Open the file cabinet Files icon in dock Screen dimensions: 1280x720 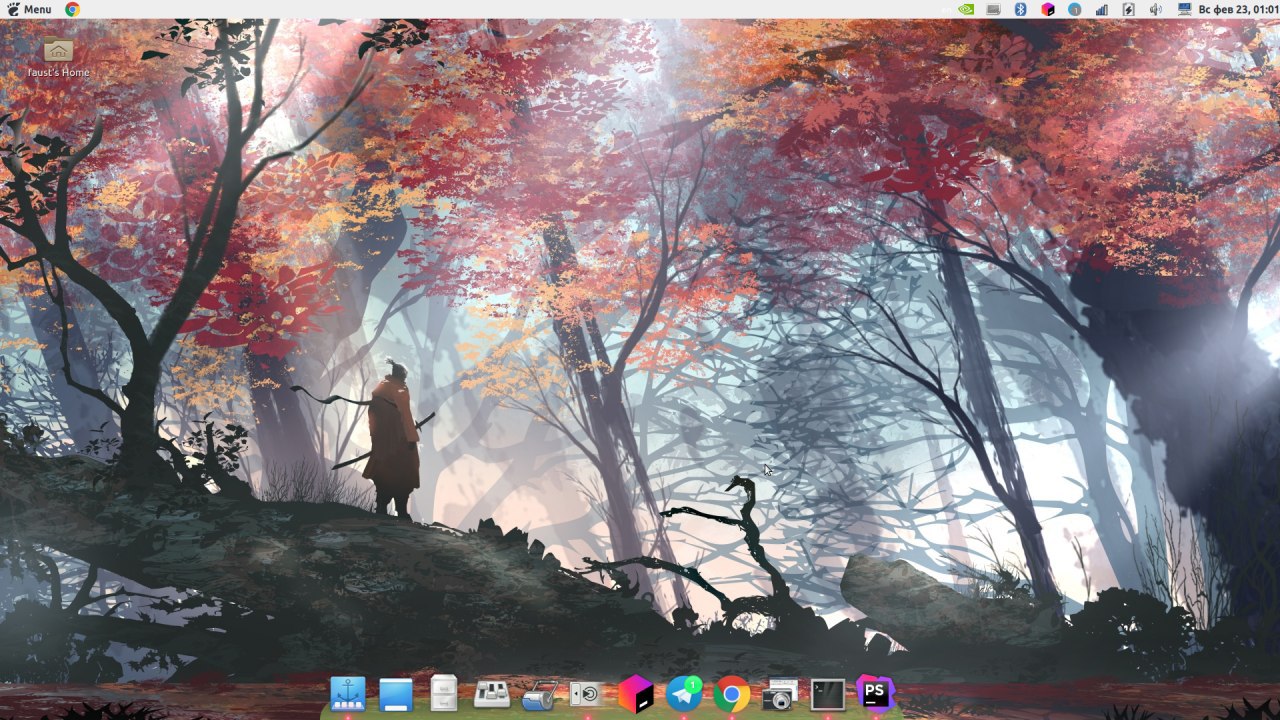pos(444,693)
